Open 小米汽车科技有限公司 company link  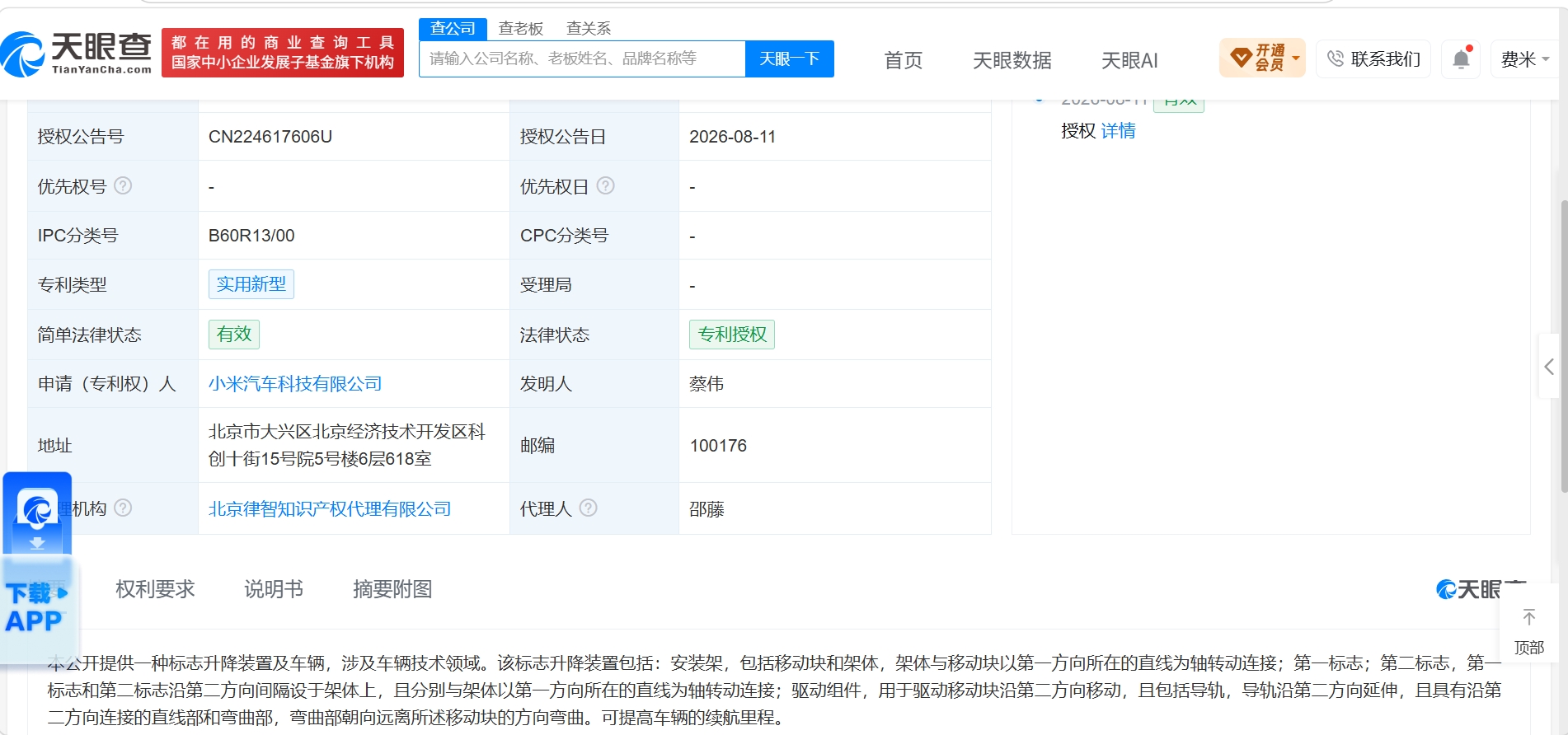click(295, 384)
